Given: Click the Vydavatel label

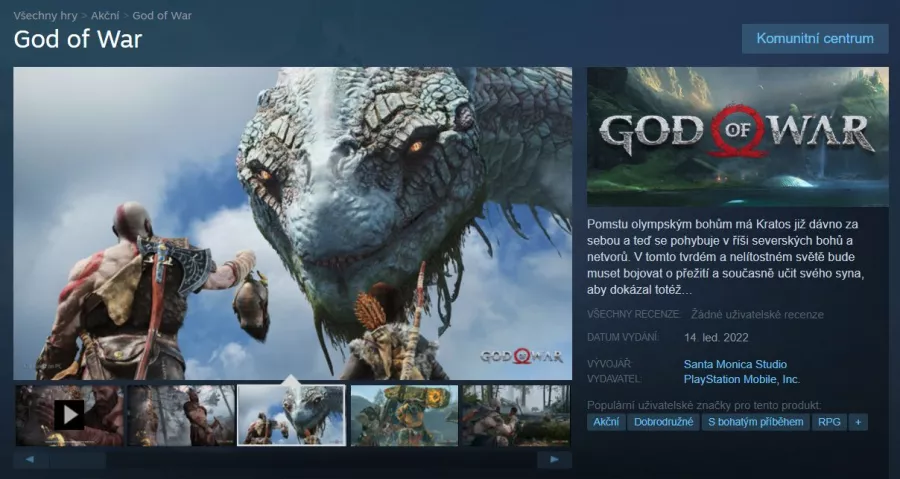Looking at the screenshot, I should [x=614, y=379].
